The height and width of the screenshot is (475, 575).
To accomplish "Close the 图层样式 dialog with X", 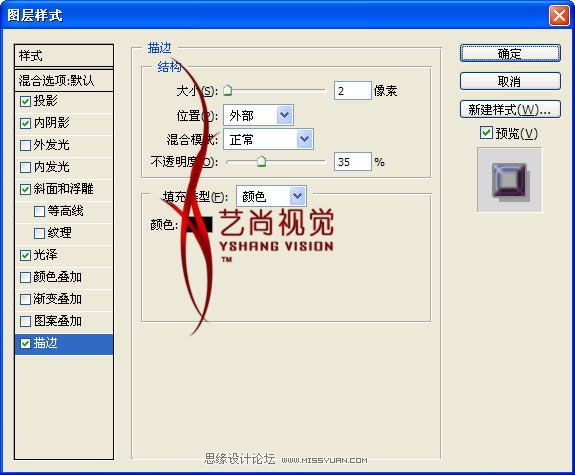I will [x=559, y=16].
